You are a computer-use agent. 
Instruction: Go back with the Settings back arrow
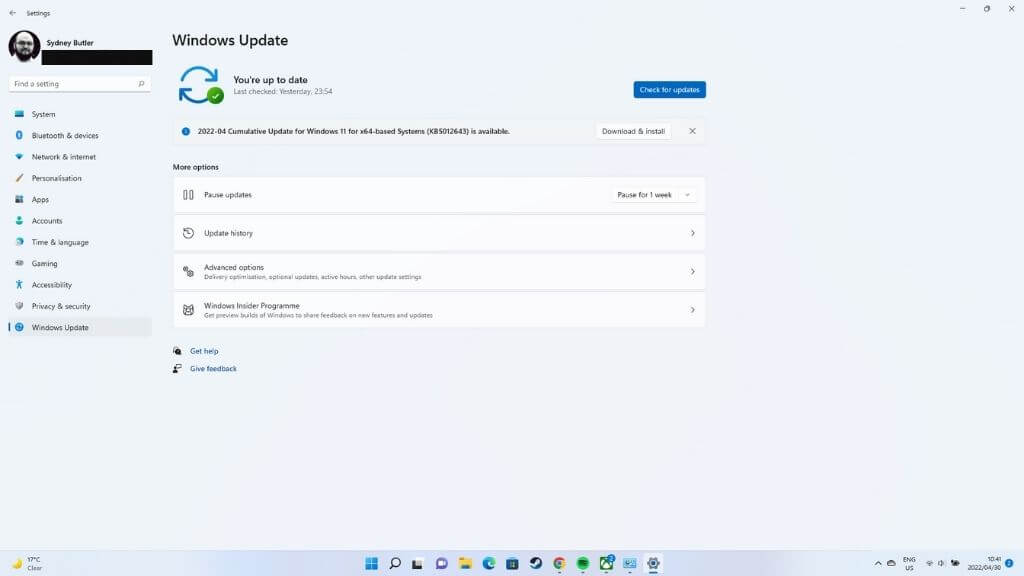point(12,13)
